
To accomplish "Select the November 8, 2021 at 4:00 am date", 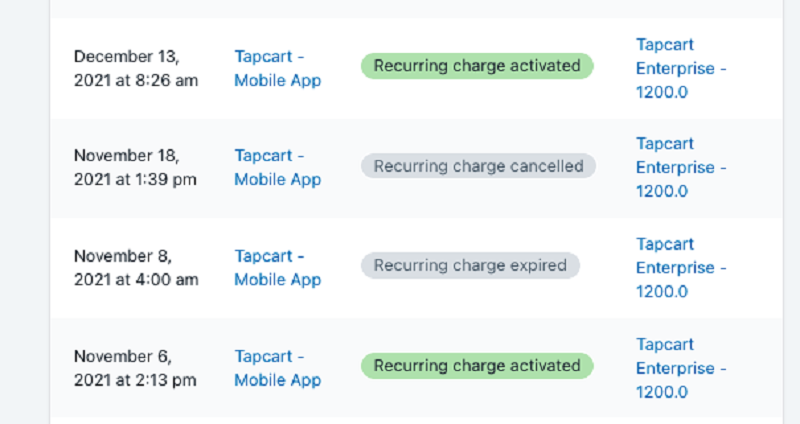I will (x=135, y=268).
